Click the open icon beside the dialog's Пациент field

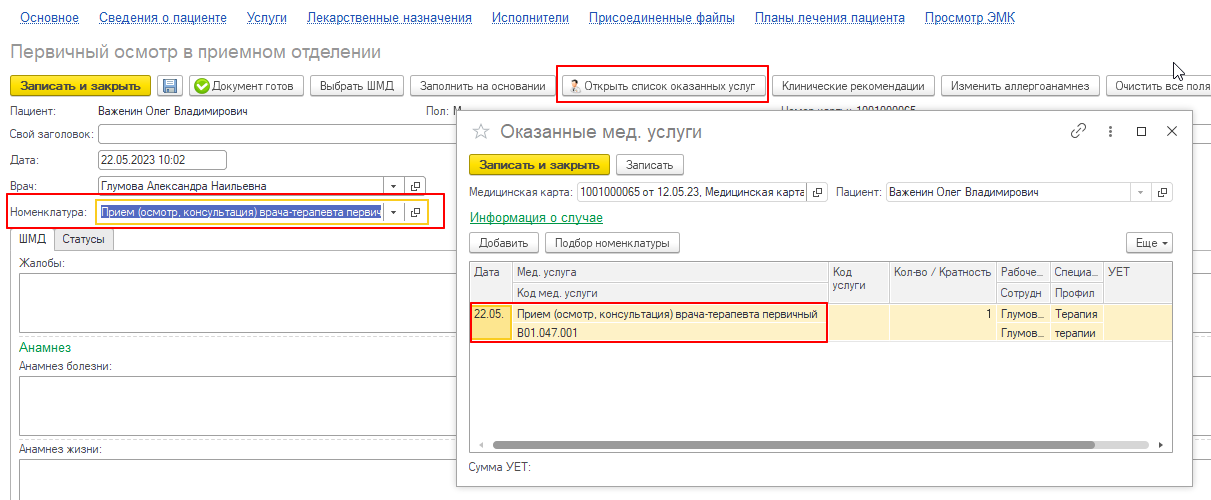[x=1162, y=192]
